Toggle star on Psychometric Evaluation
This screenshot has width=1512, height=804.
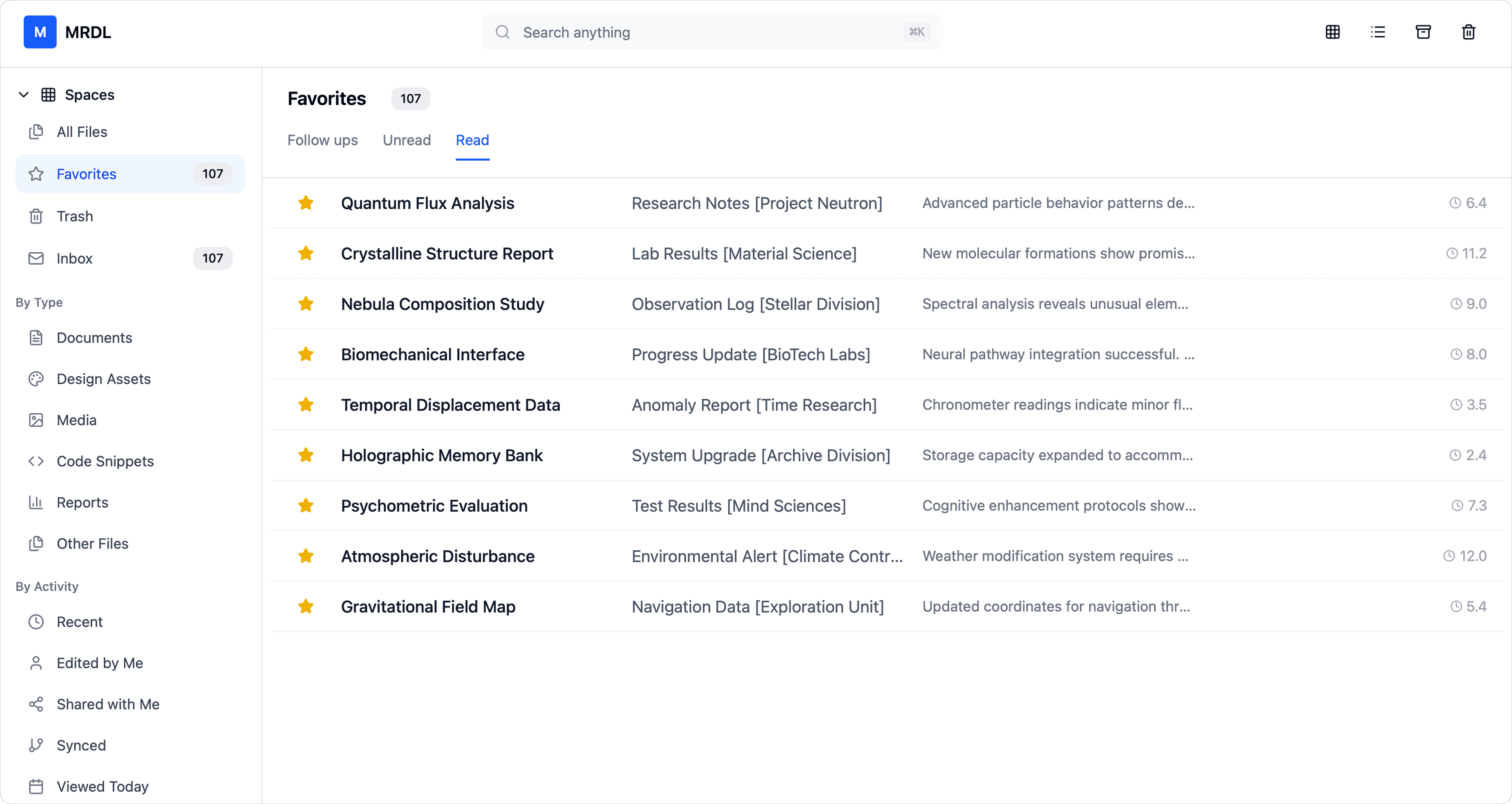tap(306, 506)
